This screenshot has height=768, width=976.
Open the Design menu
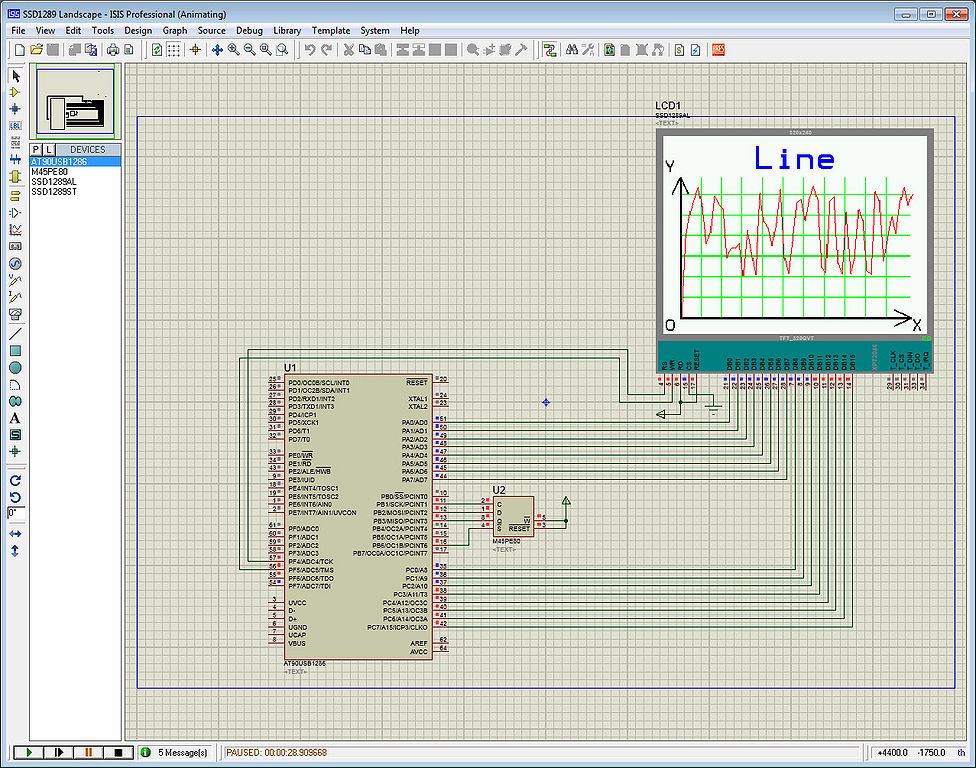138,30
